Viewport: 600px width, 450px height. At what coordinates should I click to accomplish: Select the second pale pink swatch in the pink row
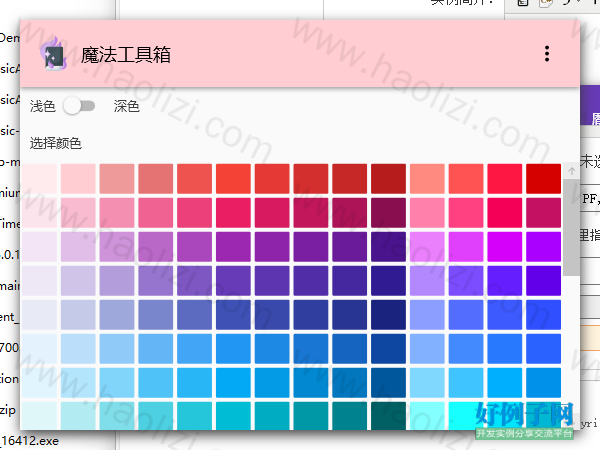pyautogui.click(x=78, y=213)
